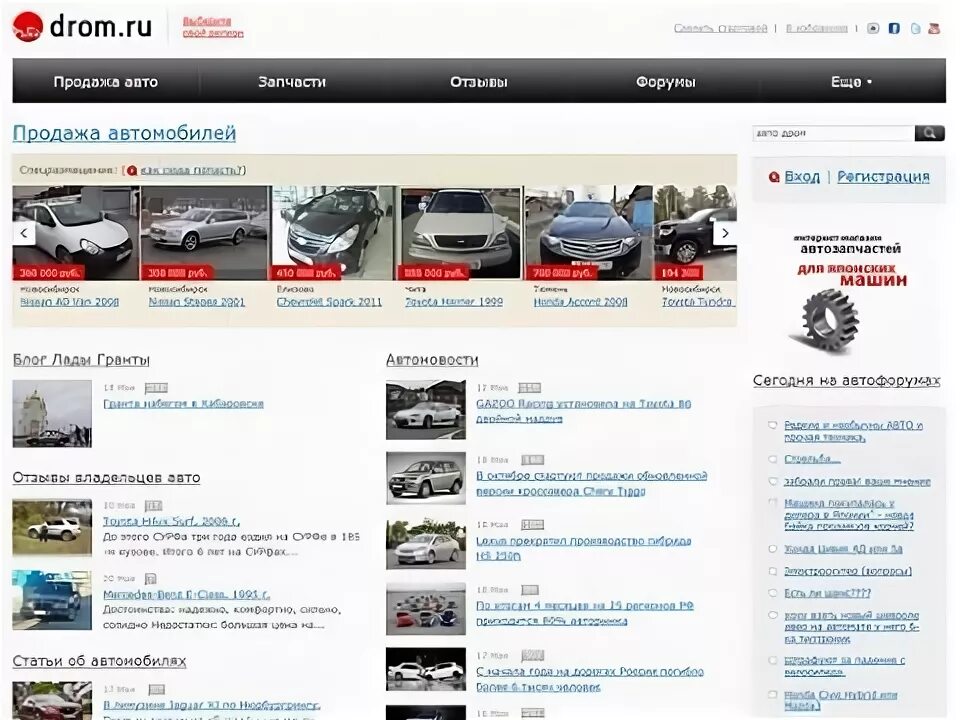This screenshot has height=720, width=960.
Task: Open the Lexus hybrid production news link
Action: 583,549
